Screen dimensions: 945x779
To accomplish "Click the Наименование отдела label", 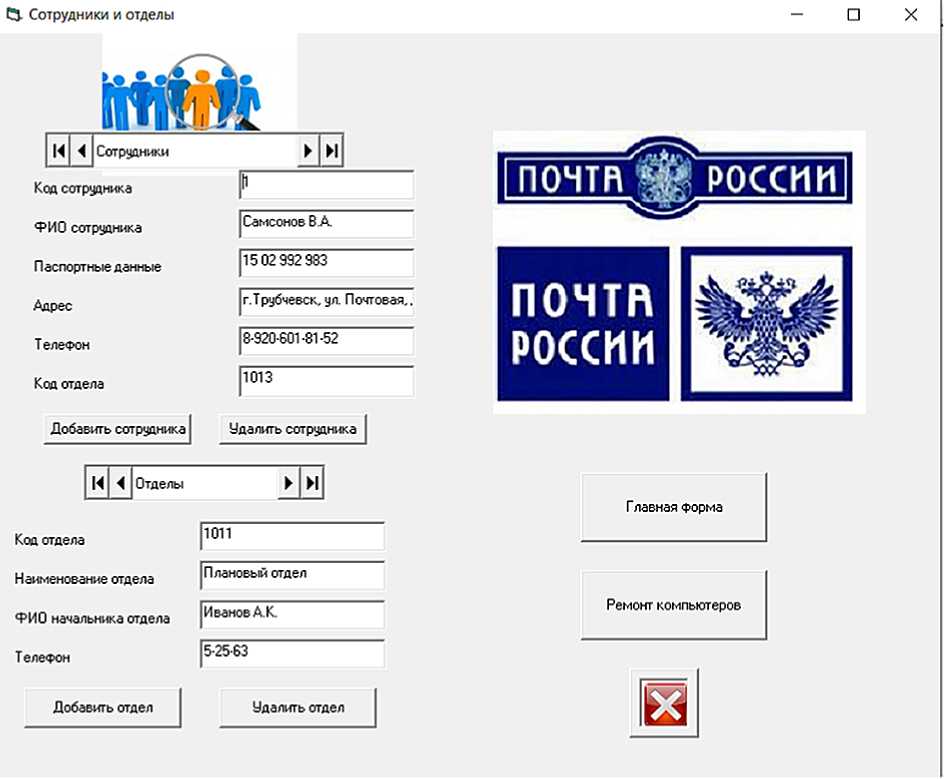I will tap(84, 579).
